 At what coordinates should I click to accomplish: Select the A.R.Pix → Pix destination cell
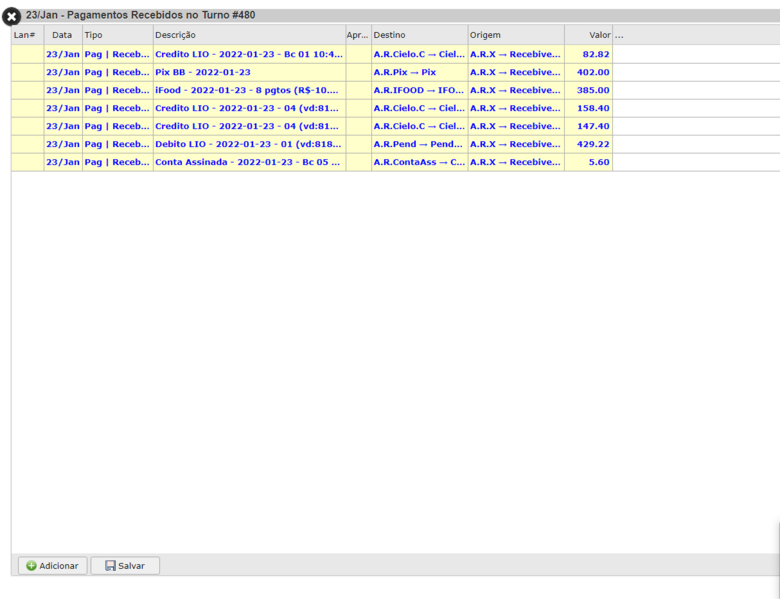[x=419, y=72]
